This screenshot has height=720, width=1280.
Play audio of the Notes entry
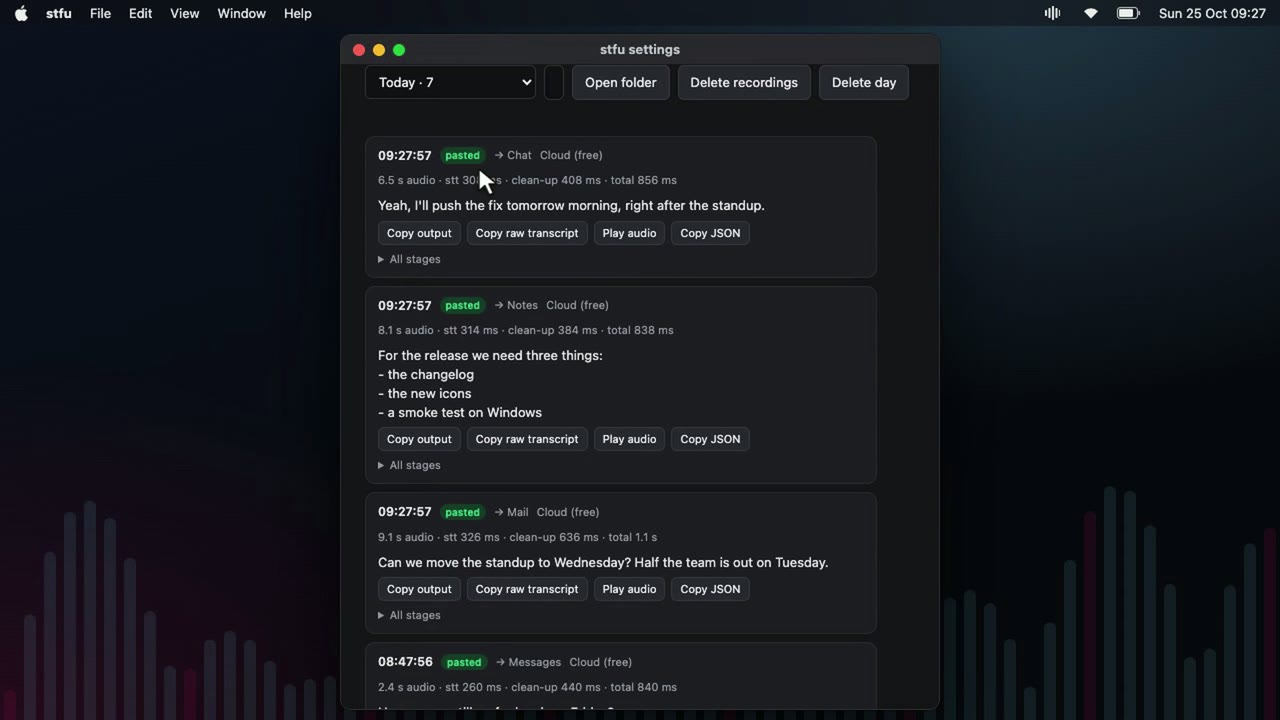tap(629, 439)
